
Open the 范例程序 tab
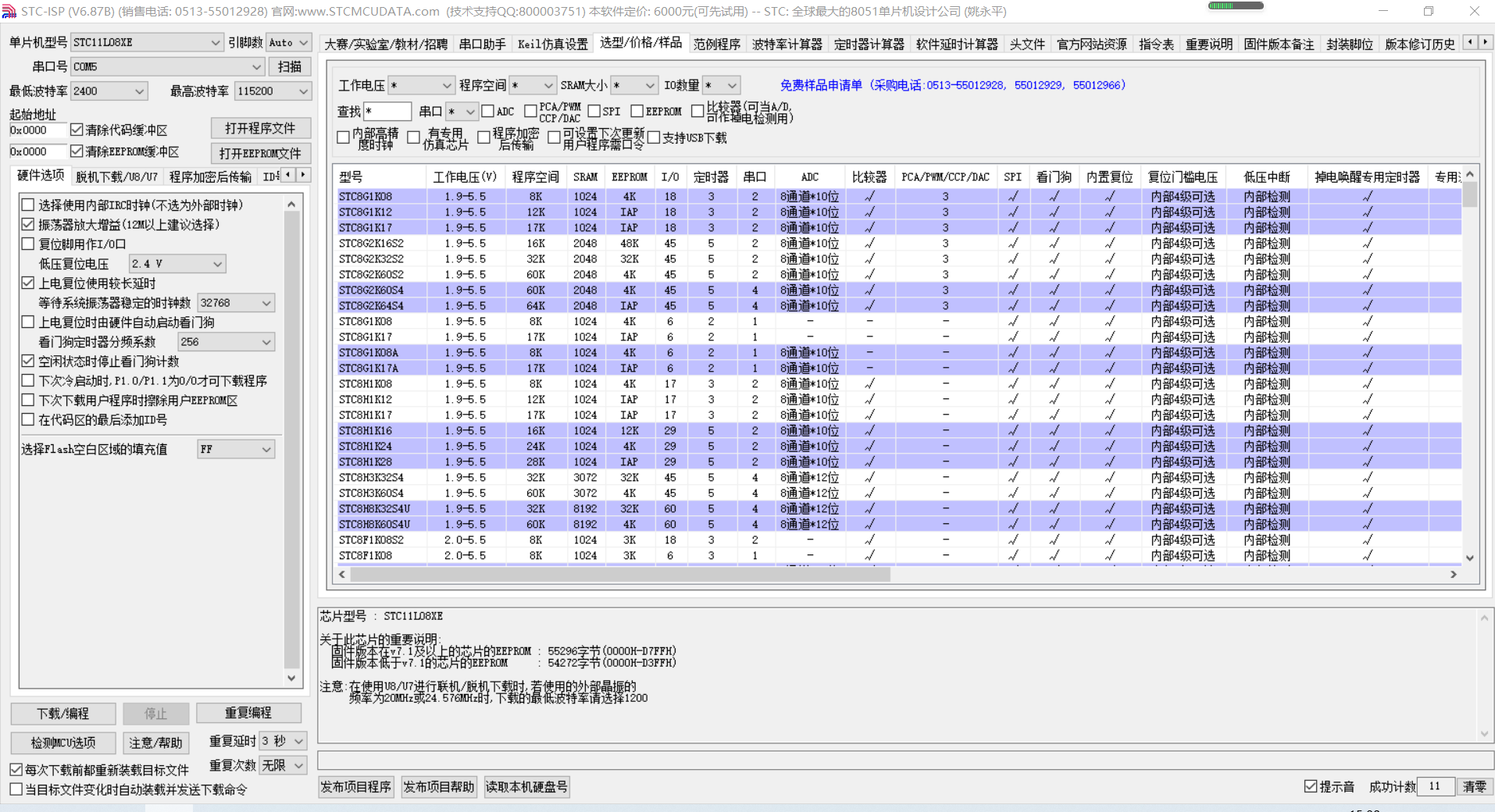pyautogui.click(x=716, y=44)
